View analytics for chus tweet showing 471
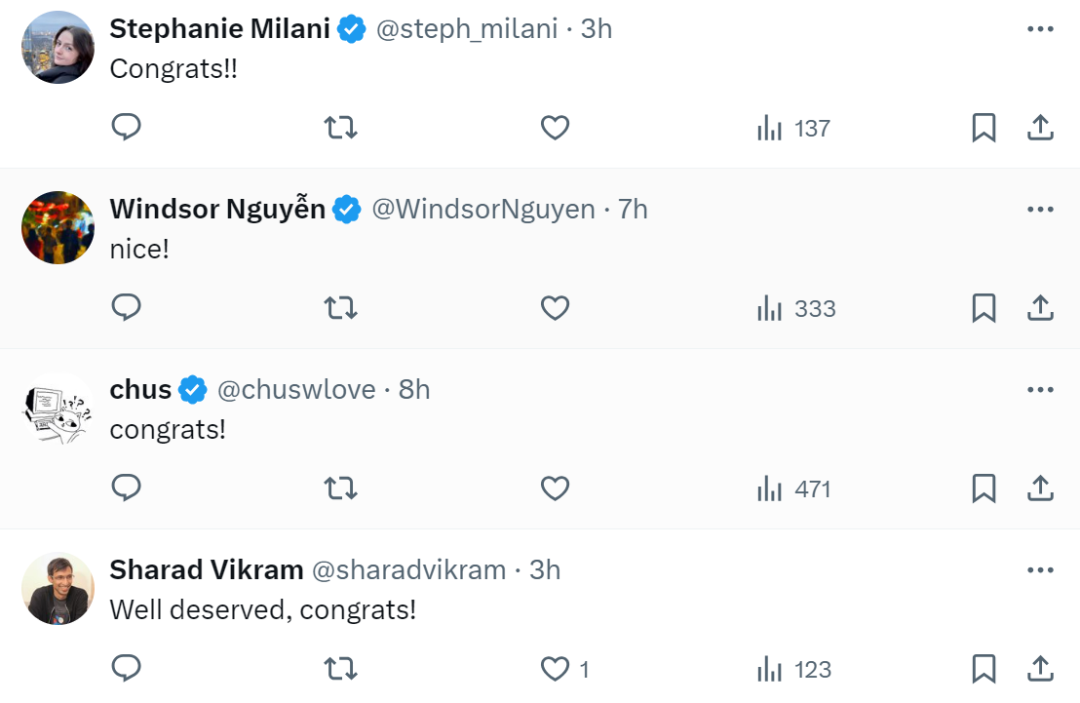1080x703 pixels. pos(794,489)
